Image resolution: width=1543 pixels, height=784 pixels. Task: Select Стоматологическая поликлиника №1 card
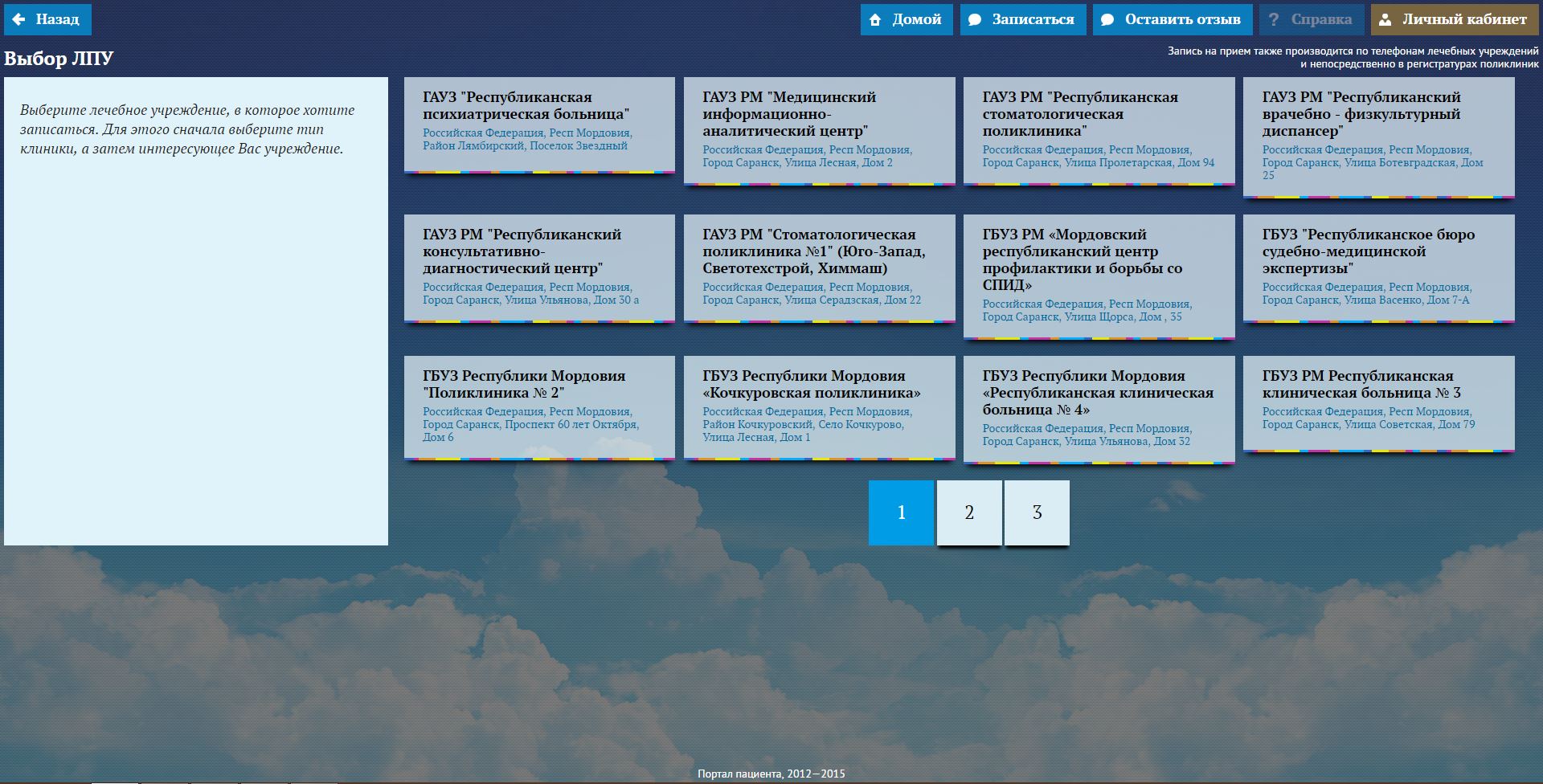coord(819,268)
